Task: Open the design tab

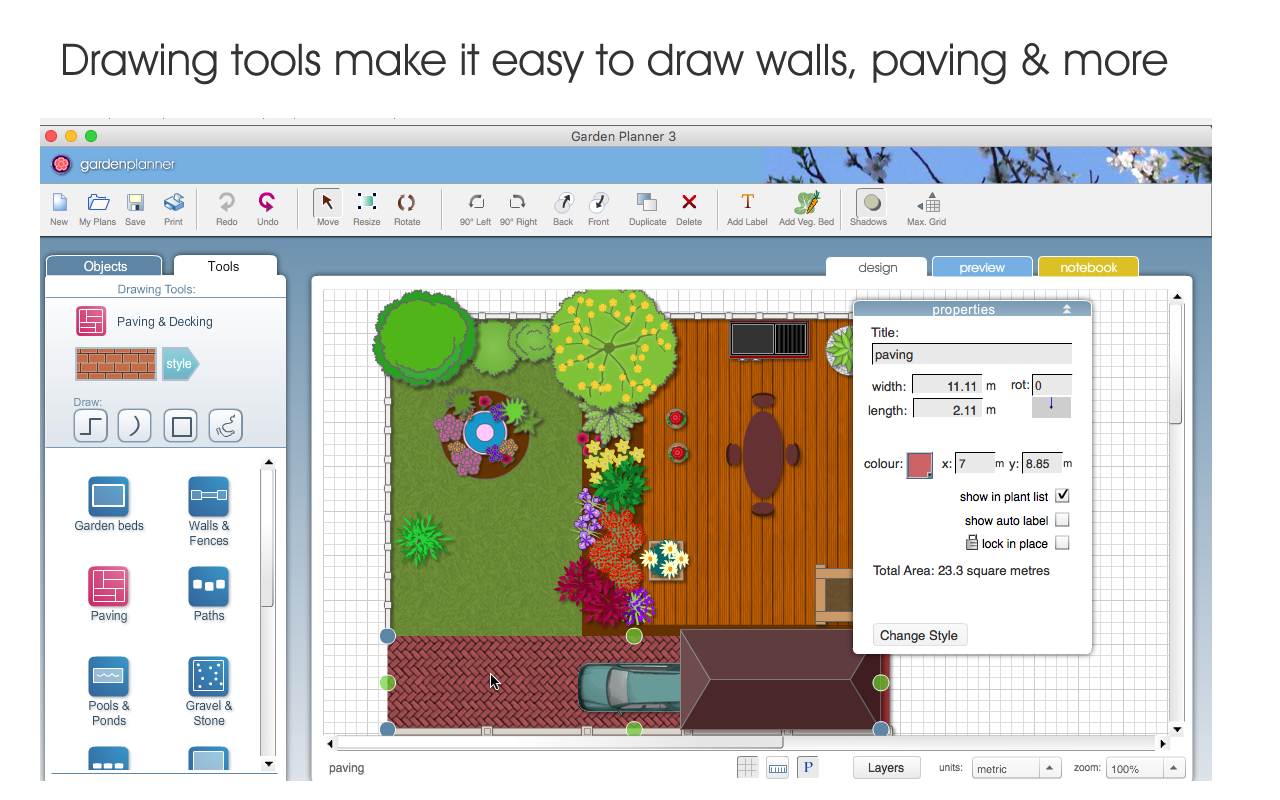Action: (877, 267)
